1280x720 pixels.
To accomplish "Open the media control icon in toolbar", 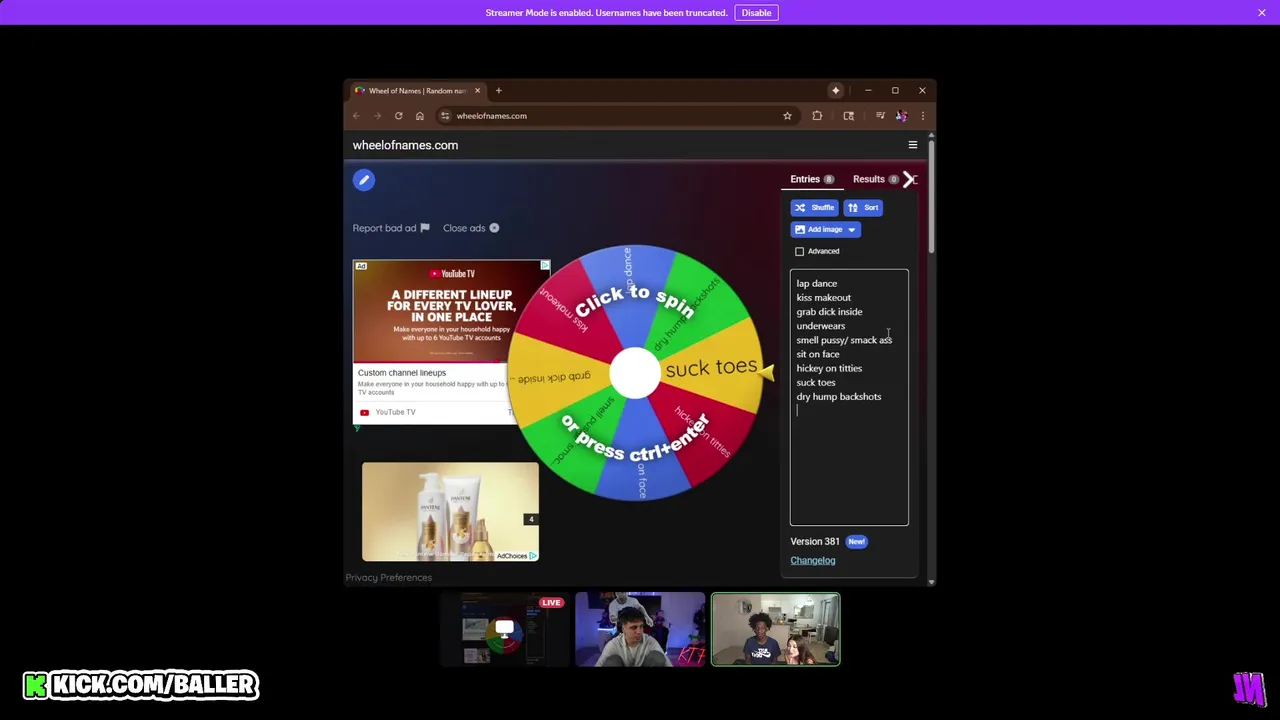I will pos(880,116).
